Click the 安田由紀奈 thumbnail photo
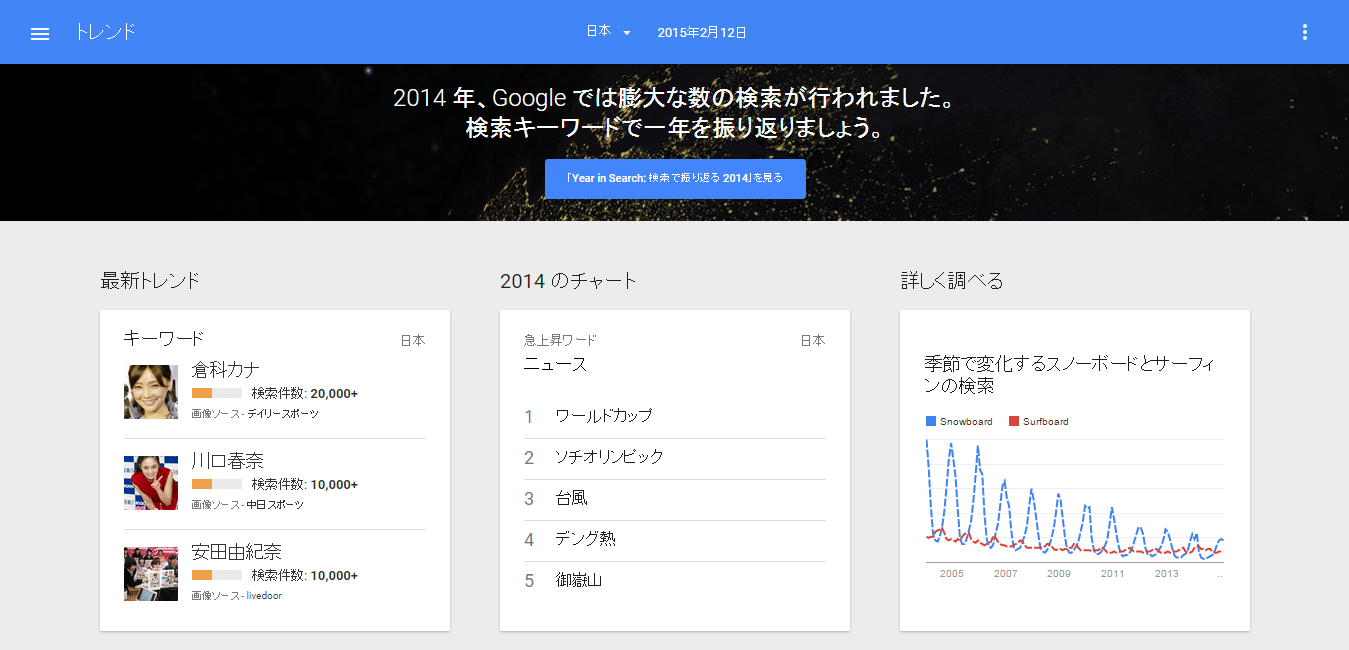This screenshot has height=650, width=1349. pyautogui.click(x=151, y=574)
